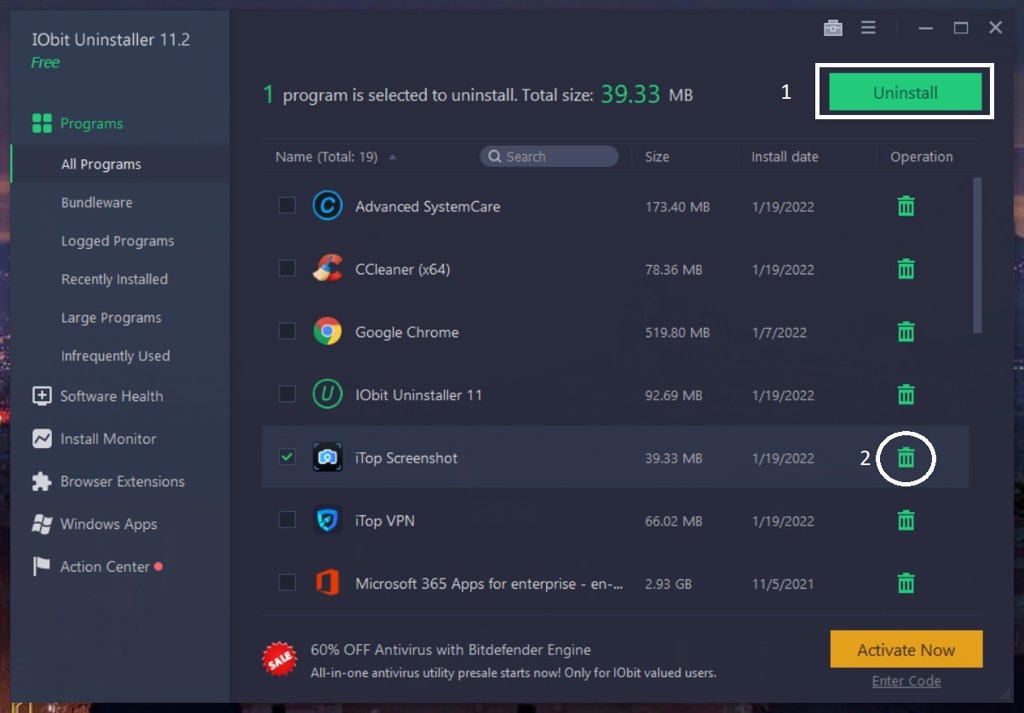
Task: Check the CCleaner (x64) checkbox
Action: 287,268
